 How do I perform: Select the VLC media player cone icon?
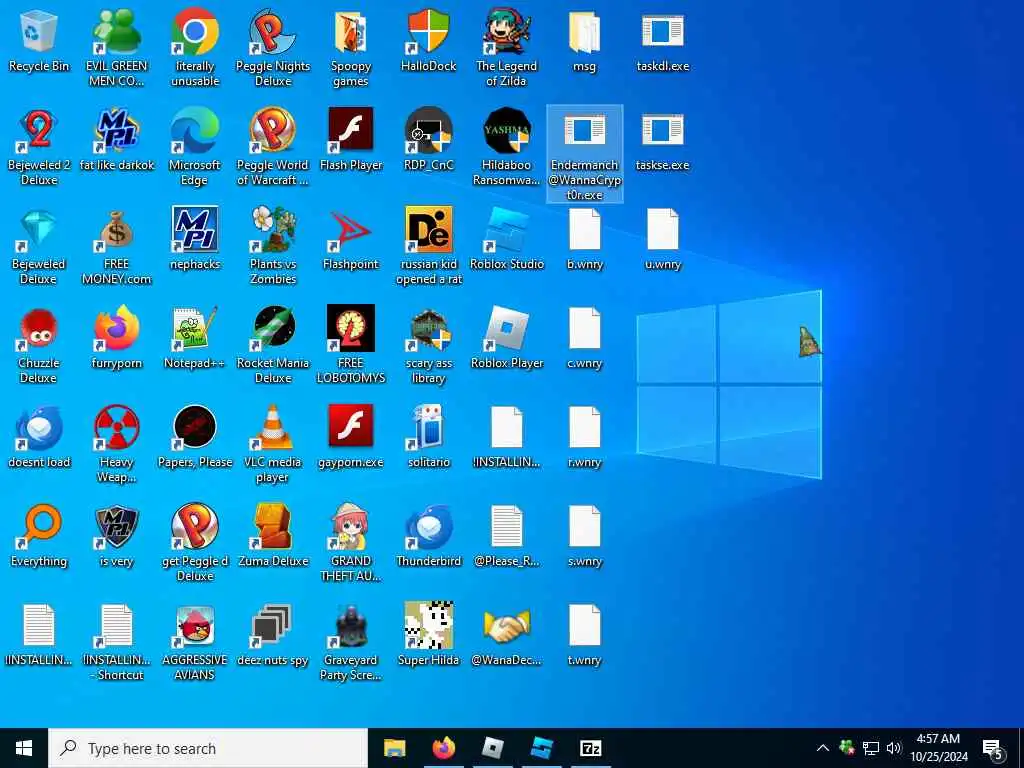[272, 428]
